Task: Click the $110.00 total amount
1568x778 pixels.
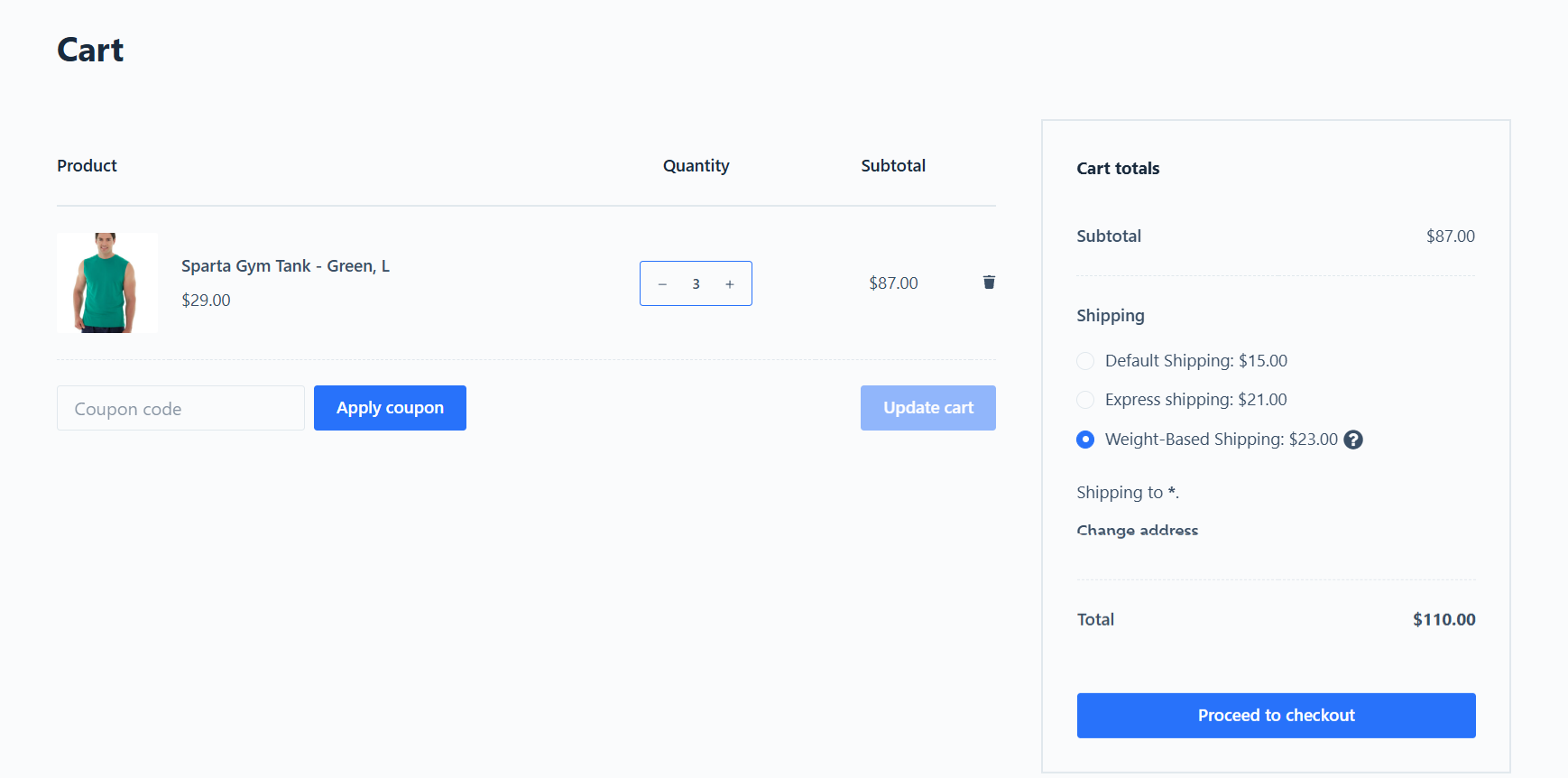Action: click(1443, 620)
